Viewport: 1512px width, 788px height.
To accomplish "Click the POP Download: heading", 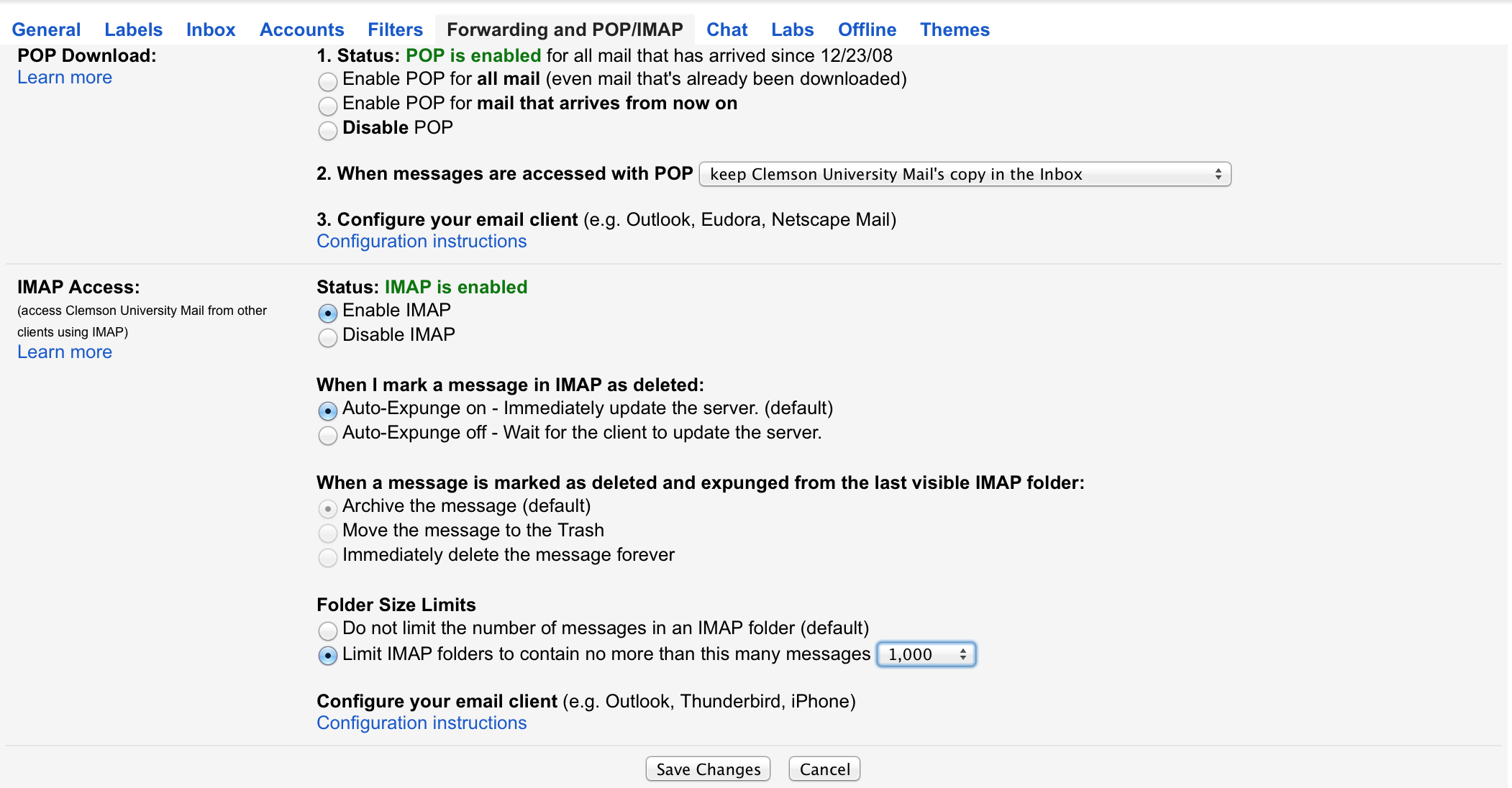I will point(87,55).
